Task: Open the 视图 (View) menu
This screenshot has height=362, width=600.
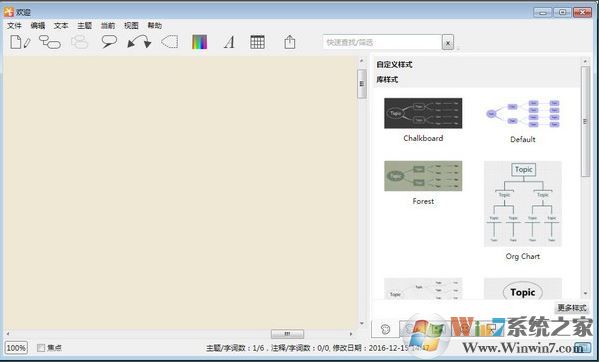Action: point(131,26)
